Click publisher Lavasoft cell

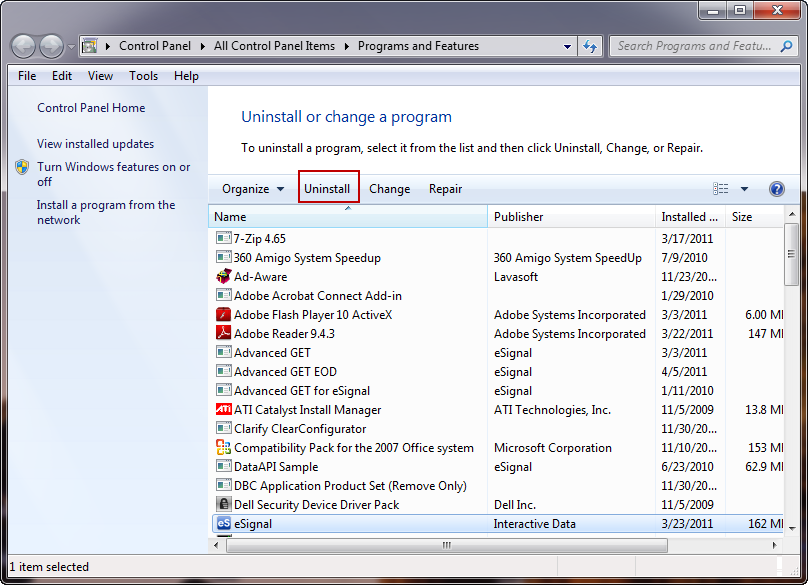point(516,277)
